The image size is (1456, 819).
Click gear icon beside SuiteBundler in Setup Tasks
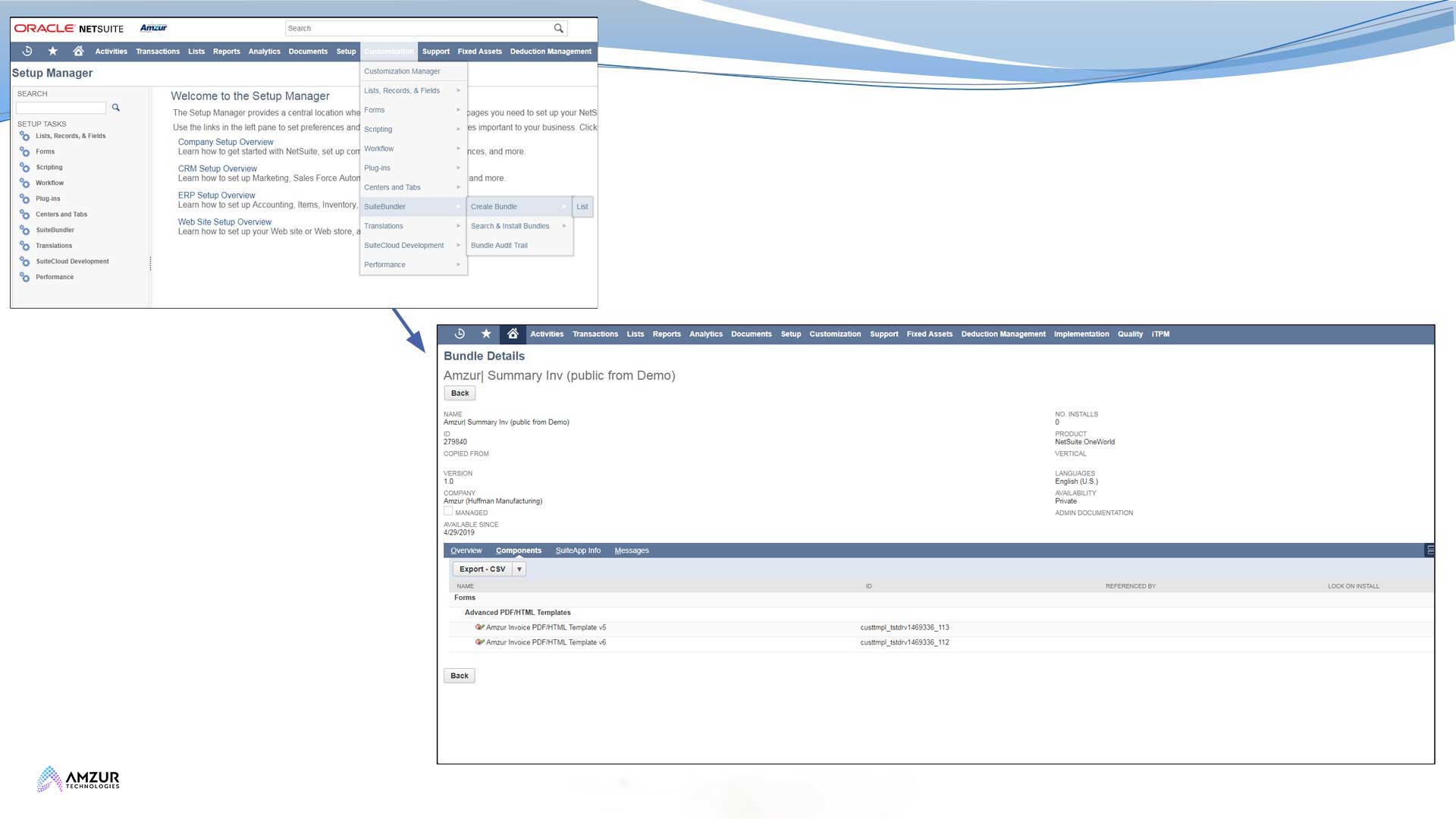25,231
